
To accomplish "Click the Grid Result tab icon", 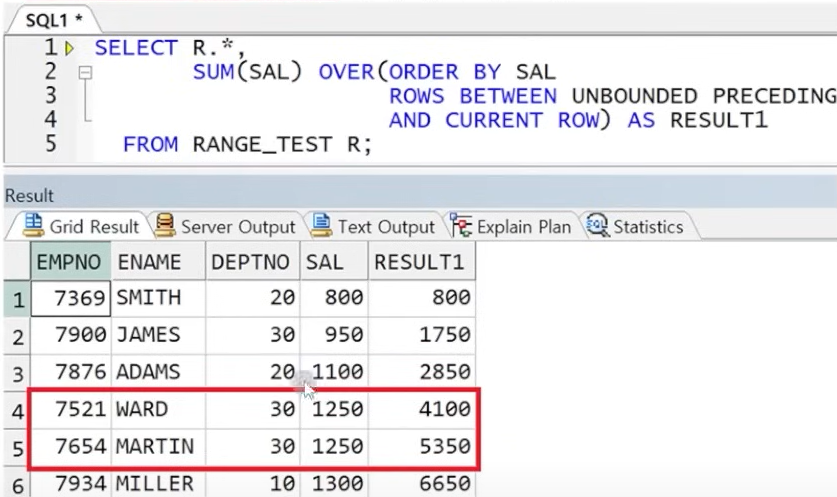I will pyautogui.click(x=33, y=225).
